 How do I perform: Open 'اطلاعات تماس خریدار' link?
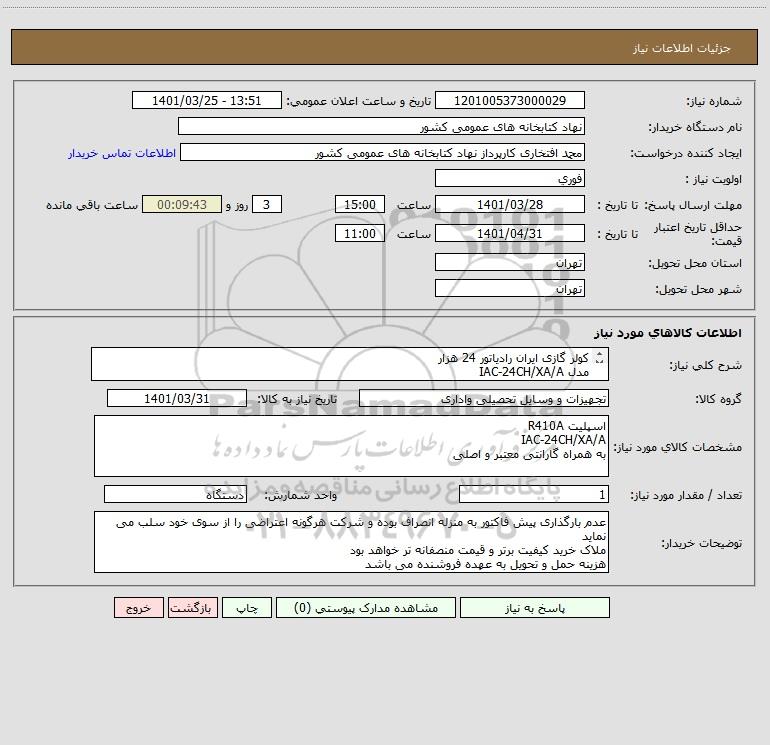(x=122, y=153)
